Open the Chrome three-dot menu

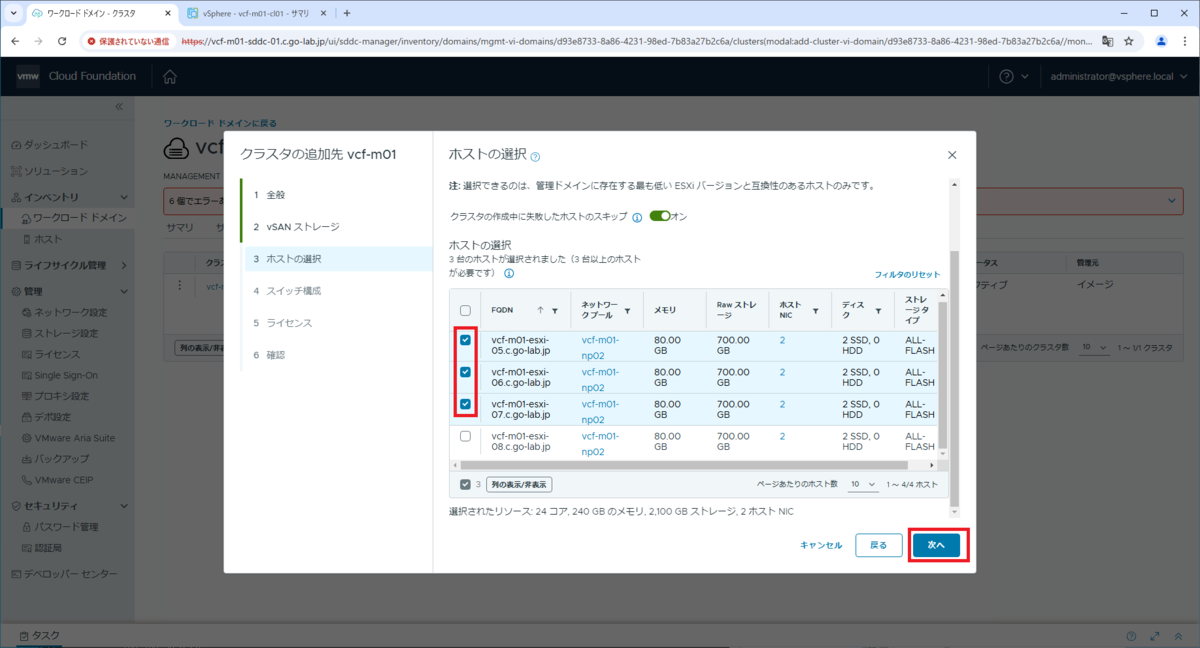click(x=1184, y=42)
